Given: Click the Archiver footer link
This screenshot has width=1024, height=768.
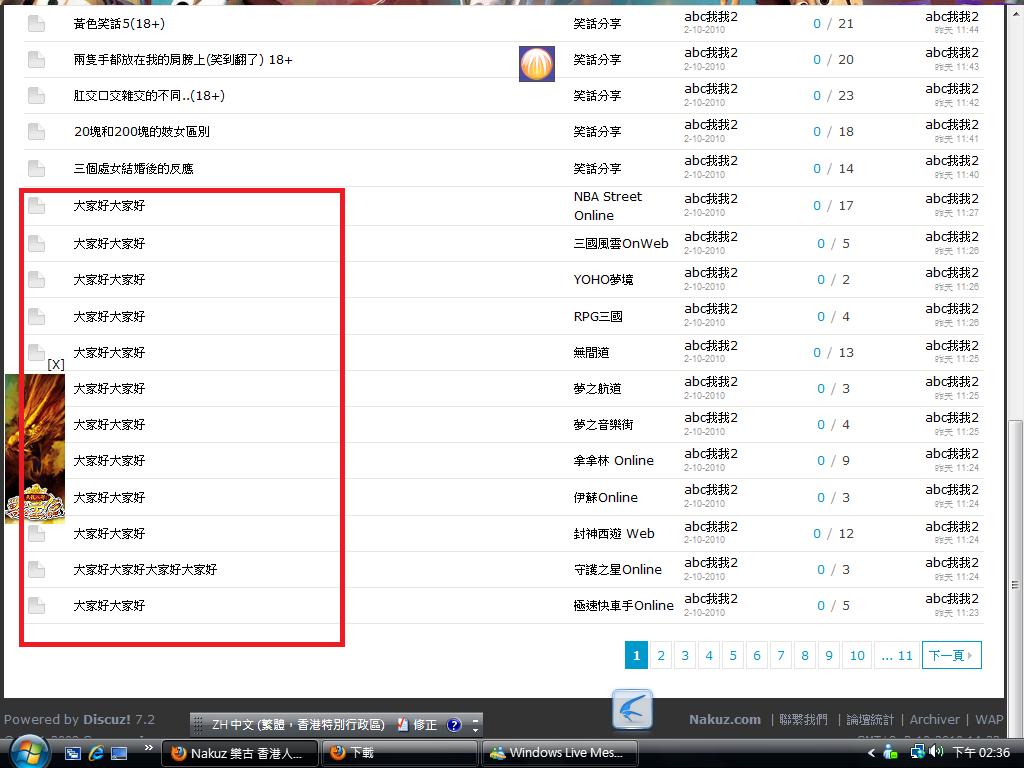Looking at the screenshot, I should point(934,719).
